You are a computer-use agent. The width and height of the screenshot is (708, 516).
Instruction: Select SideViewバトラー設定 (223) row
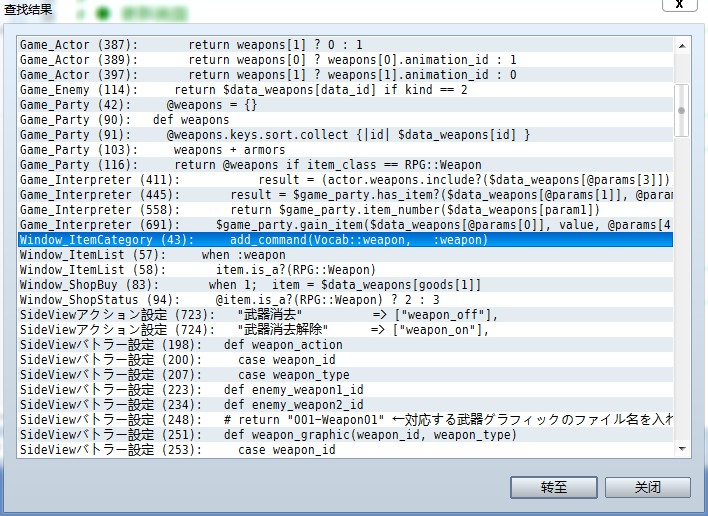pyautogui.click(x=345, y=389)
